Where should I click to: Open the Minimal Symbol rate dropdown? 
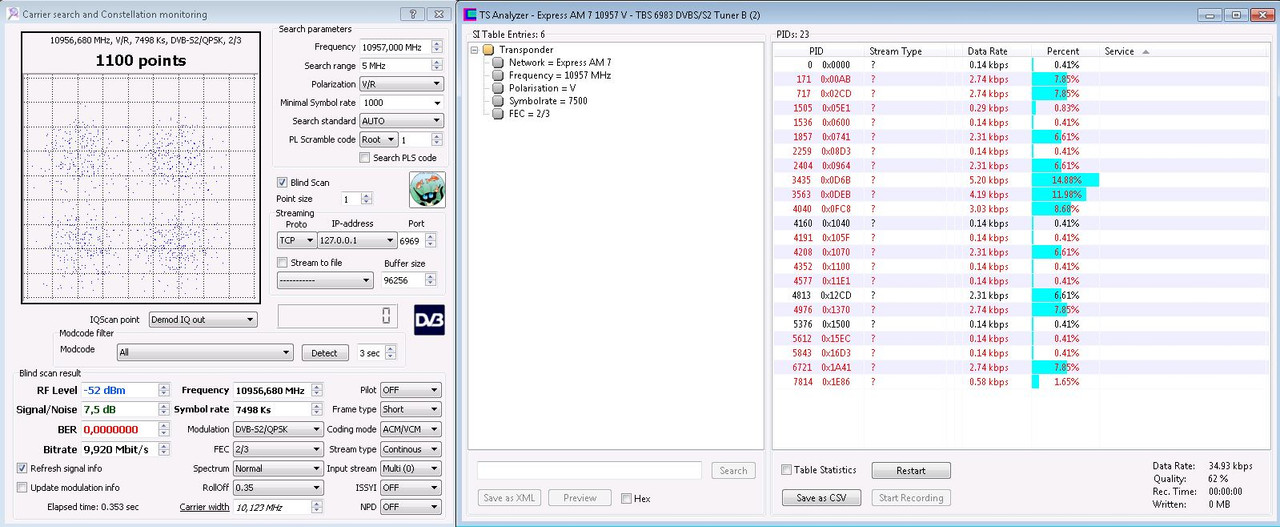point(401,102)
